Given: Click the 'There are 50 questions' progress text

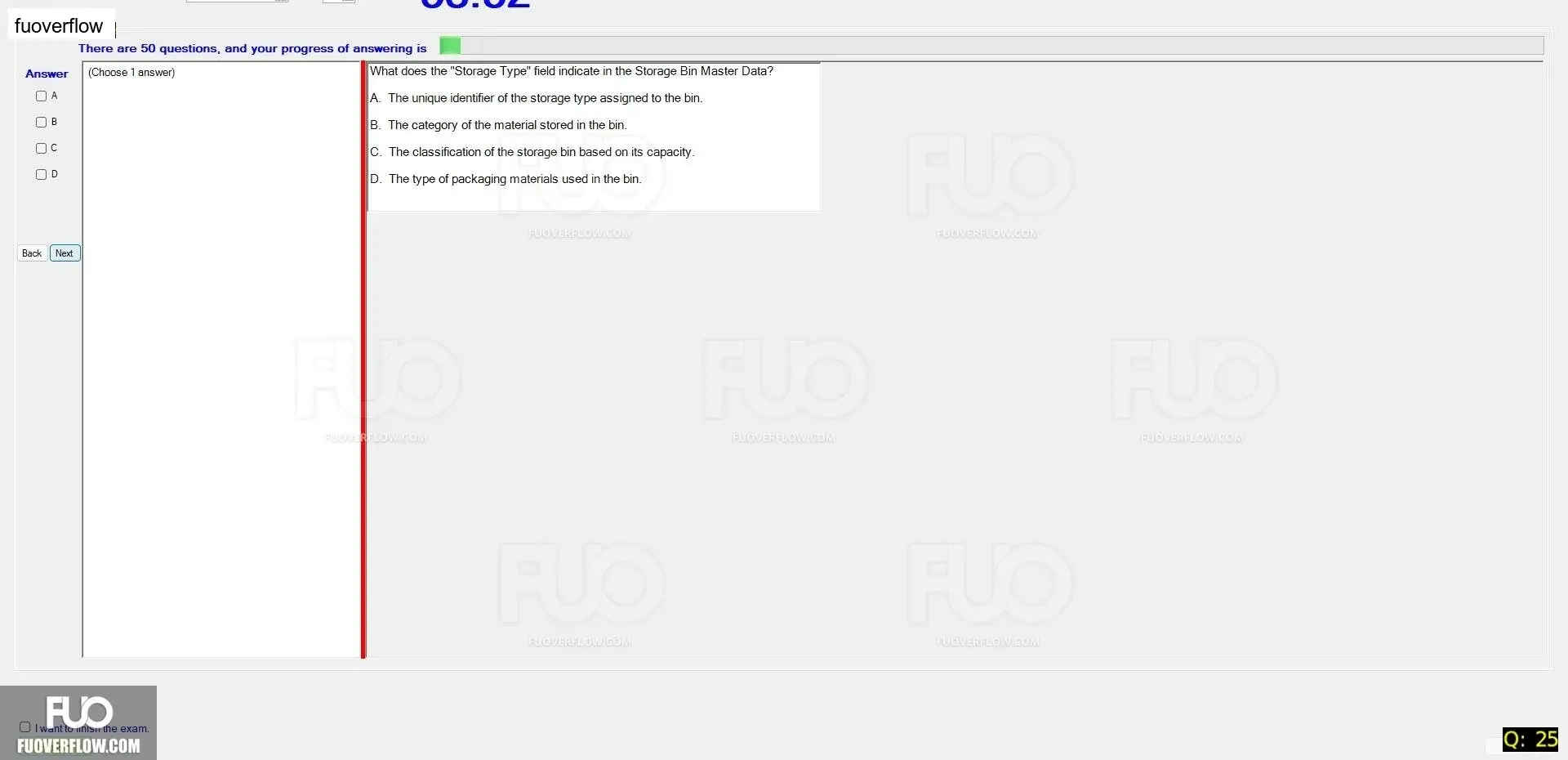Looking at the screenshot, I should (x=252, y=48).
